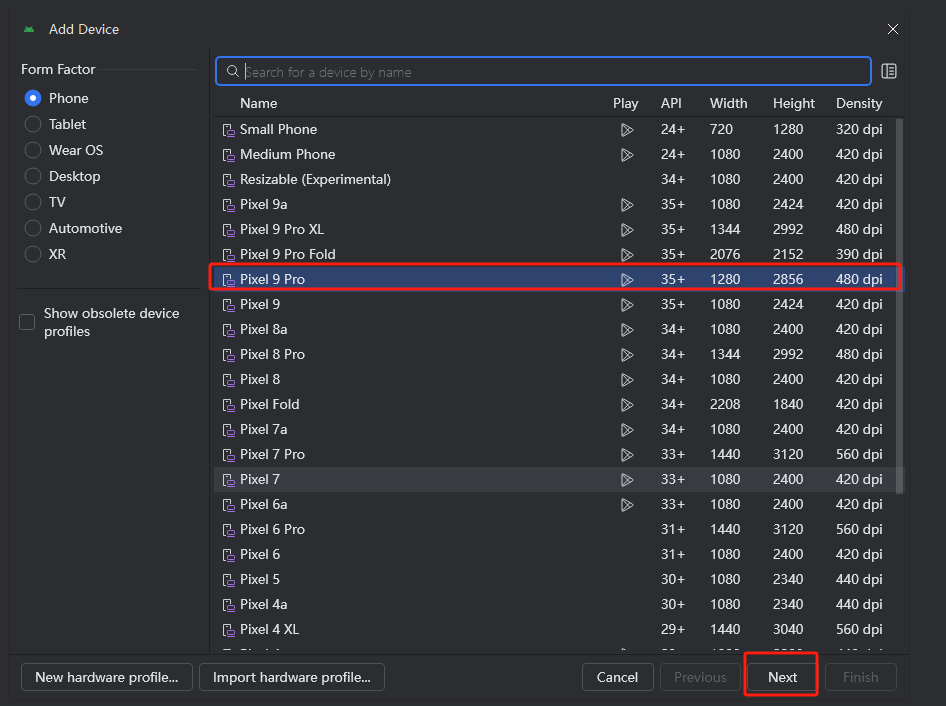Select the Pixel 9 Pro Fold name
The image size is (946, 706).
click(x=287, y=254)
